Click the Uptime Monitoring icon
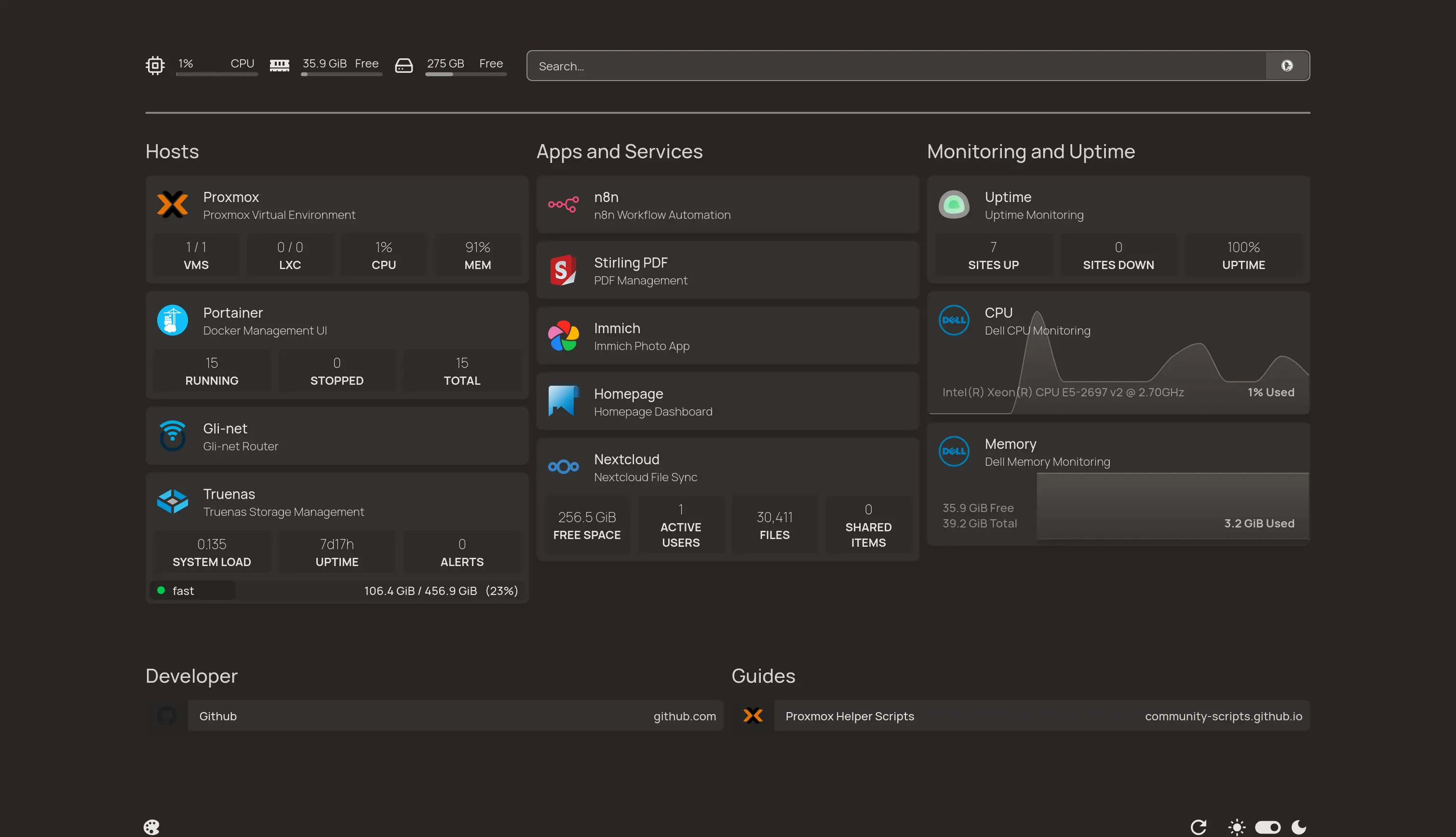The image size is (1456, 837). point(954,204)
